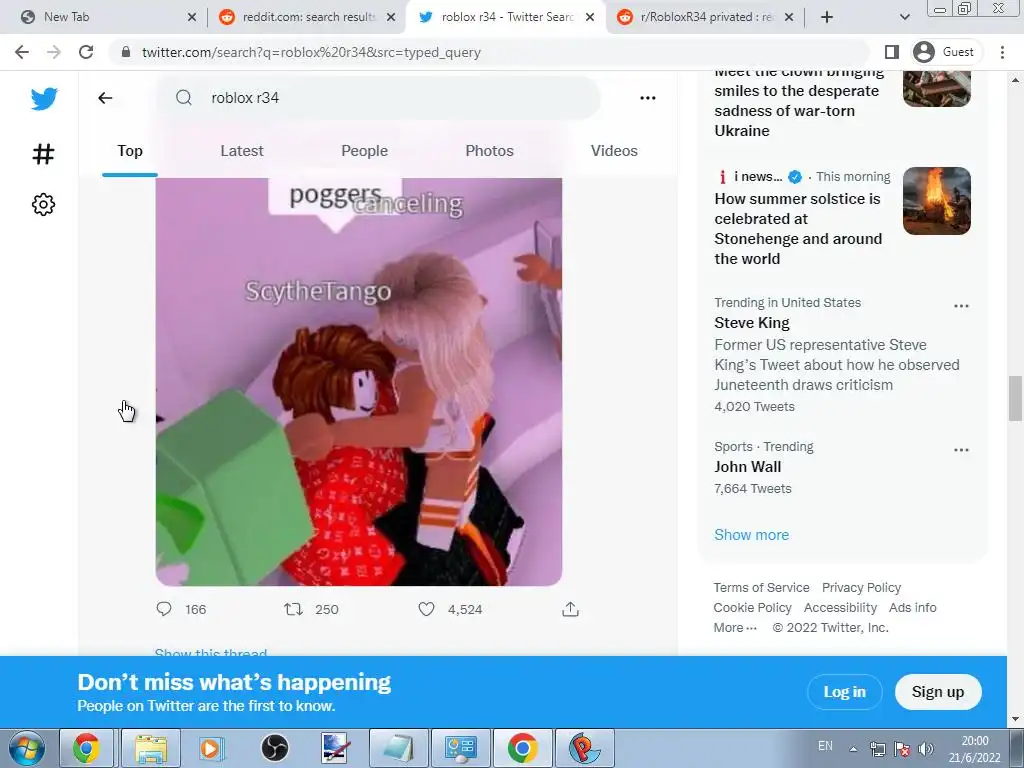Close the New Tab tab
Image resolution: width=1024 pixels, height=768 pixels.
pyautogui.click(x=192, y=18)
